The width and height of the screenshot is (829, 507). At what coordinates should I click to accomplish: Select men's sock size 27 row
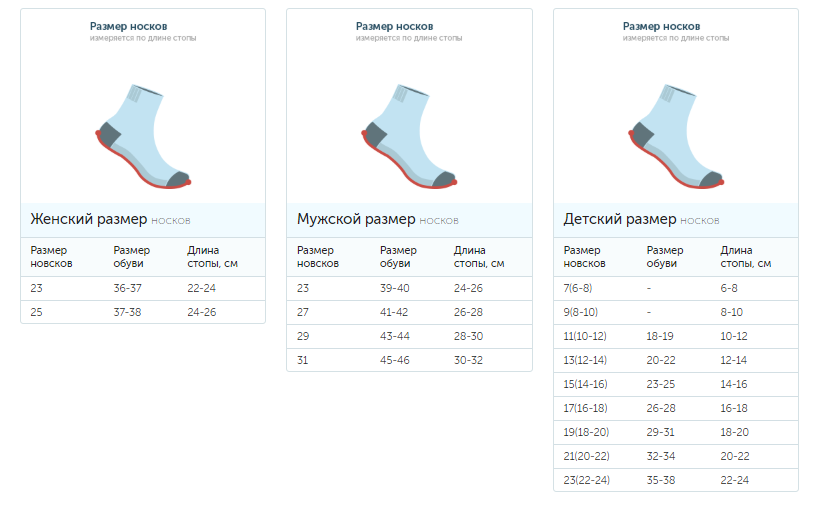(x=409, y=312)
